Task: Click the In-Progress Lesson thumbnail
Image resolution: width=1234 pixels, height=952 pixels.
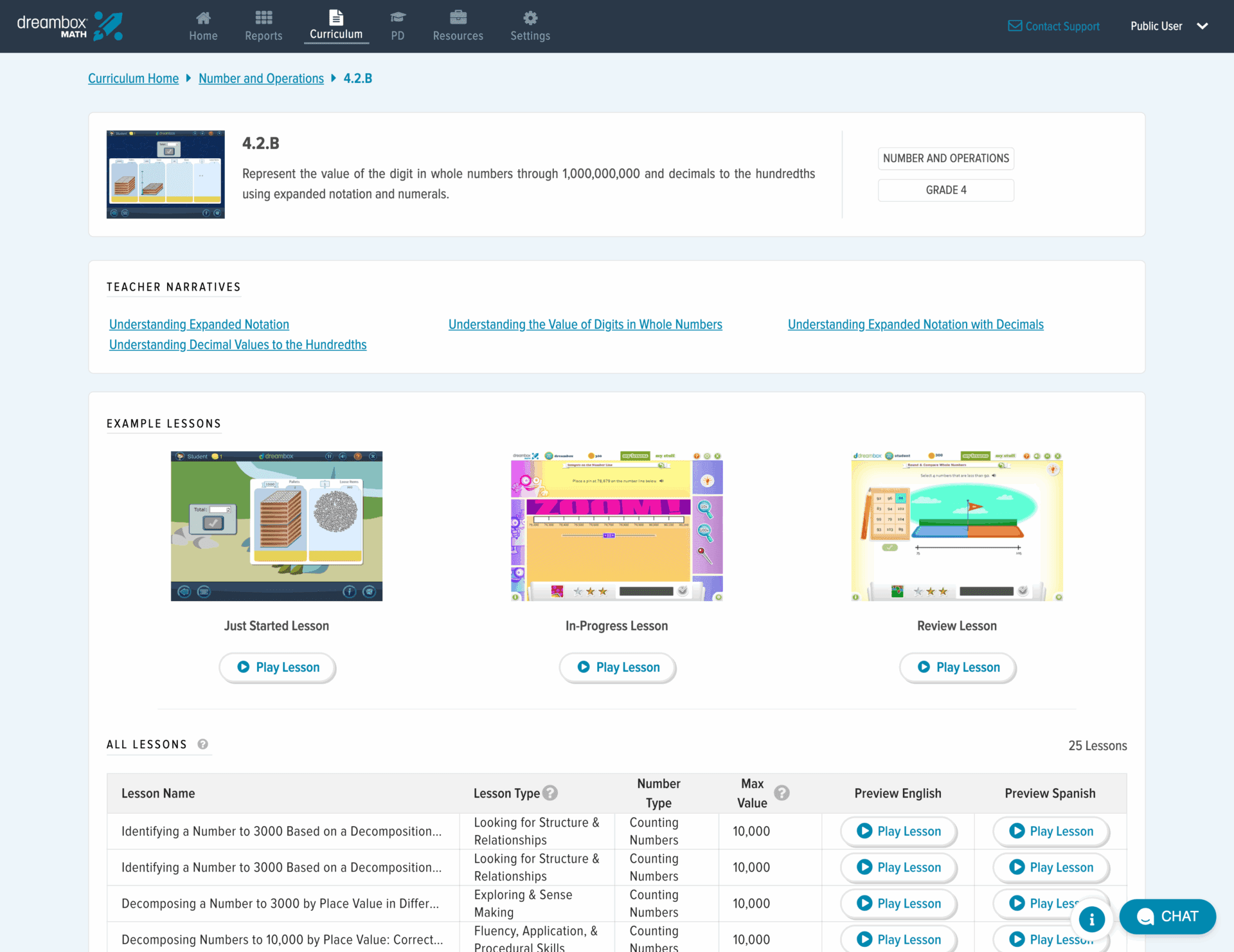Action: [616, 526]
